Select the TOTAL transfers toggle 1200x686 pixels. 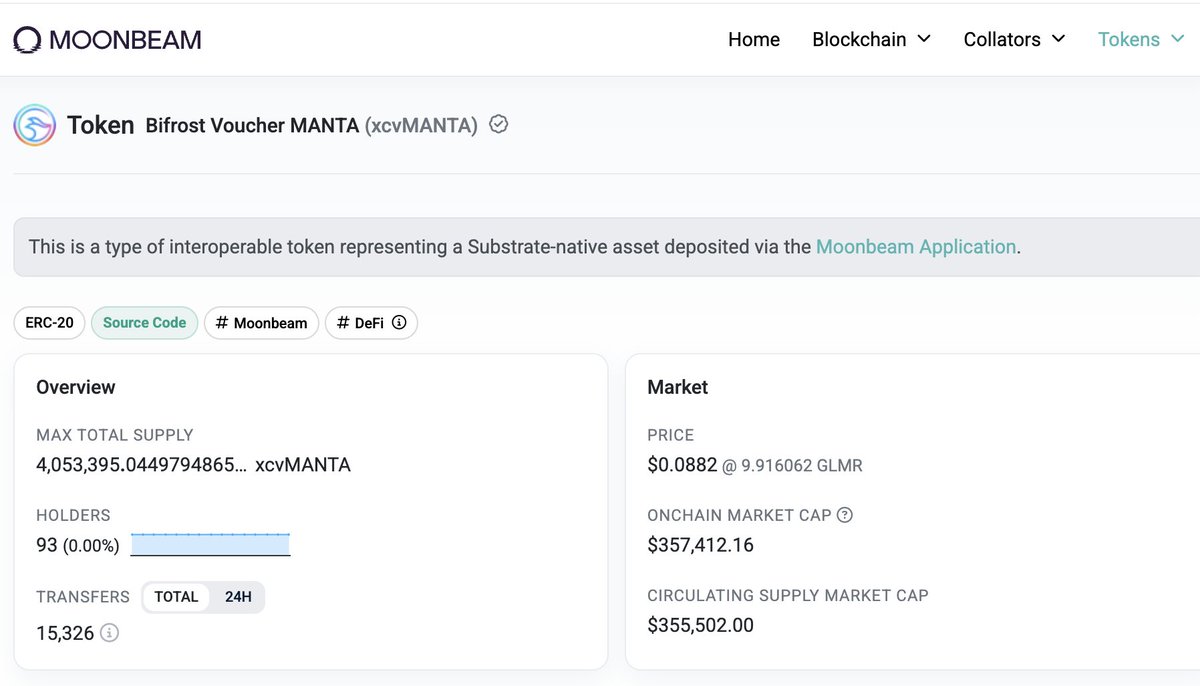[x=176, y=597]
